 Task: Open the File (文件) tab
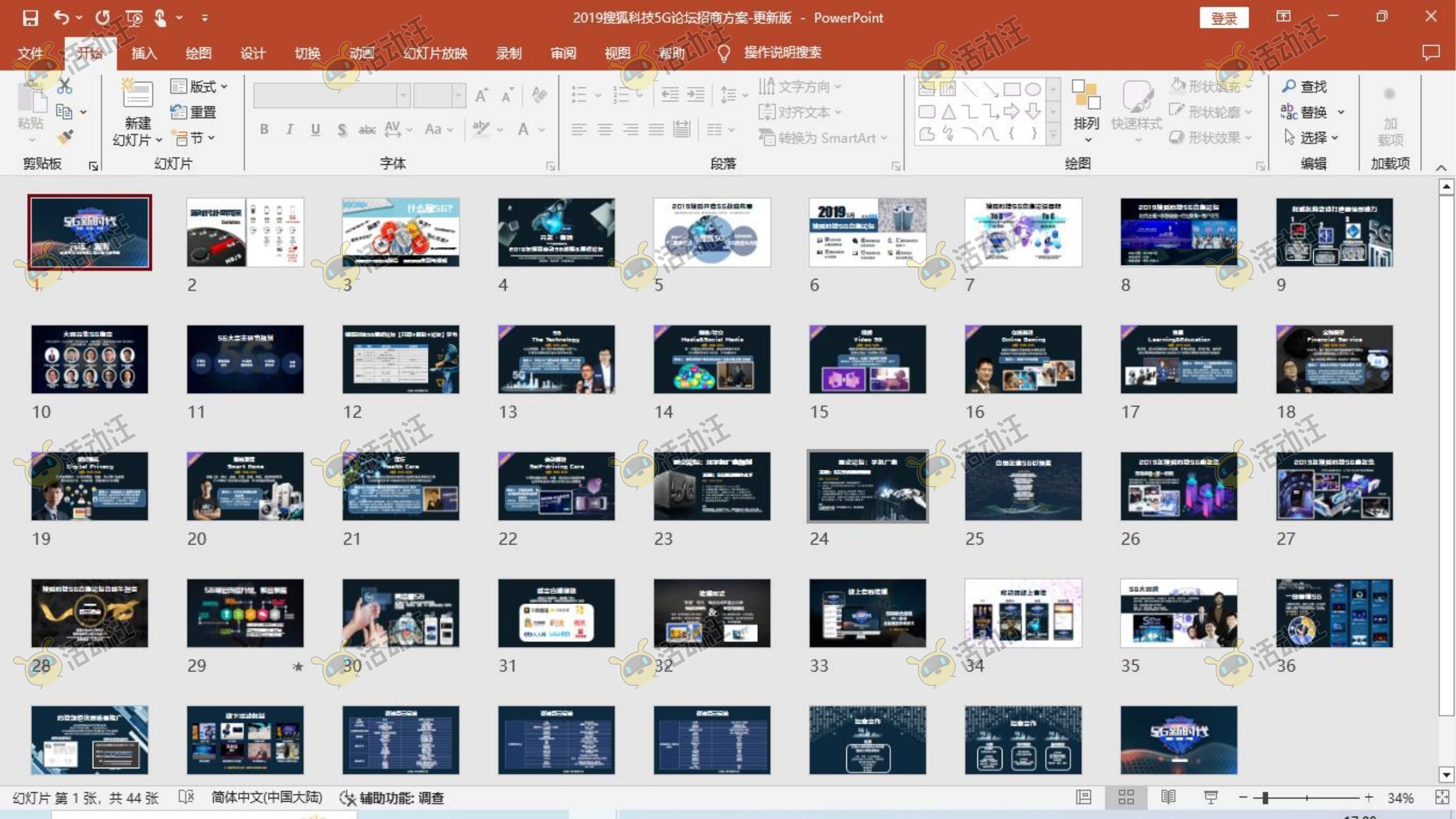(31, 53)
